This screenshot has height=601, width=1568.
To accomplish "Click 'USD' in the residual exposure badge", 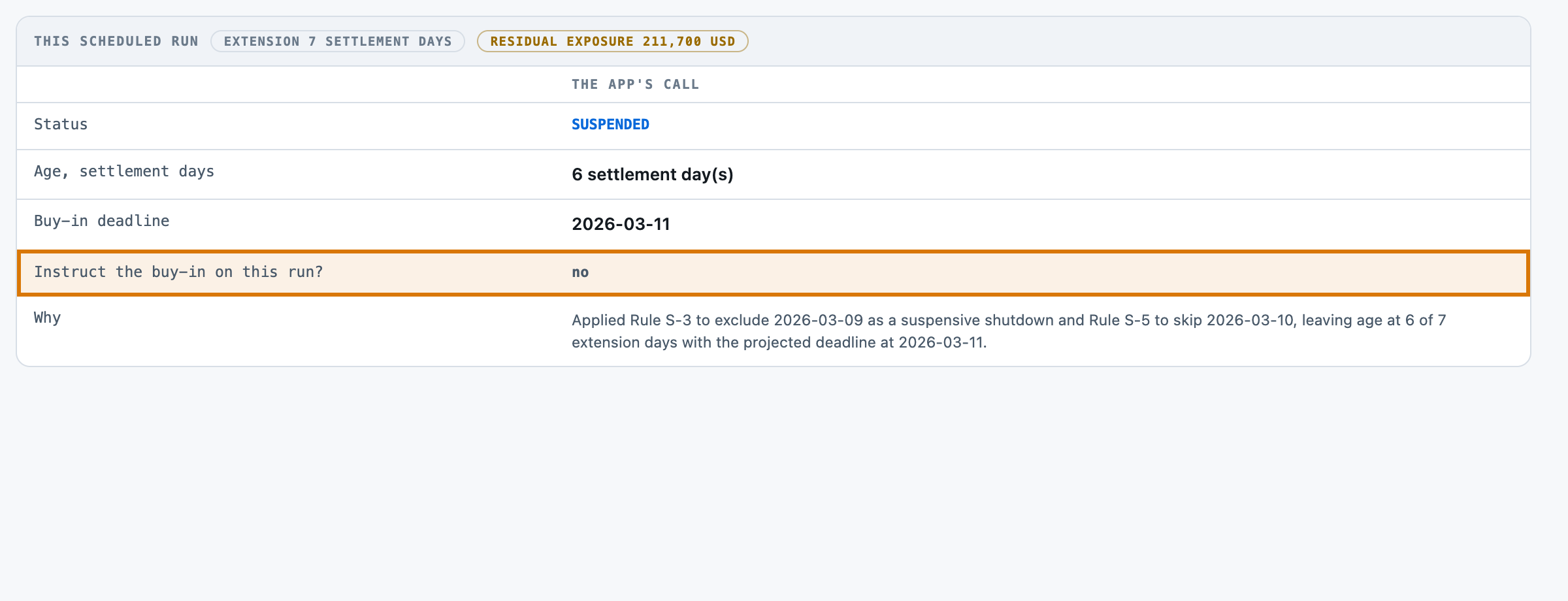I will [723, 41].
